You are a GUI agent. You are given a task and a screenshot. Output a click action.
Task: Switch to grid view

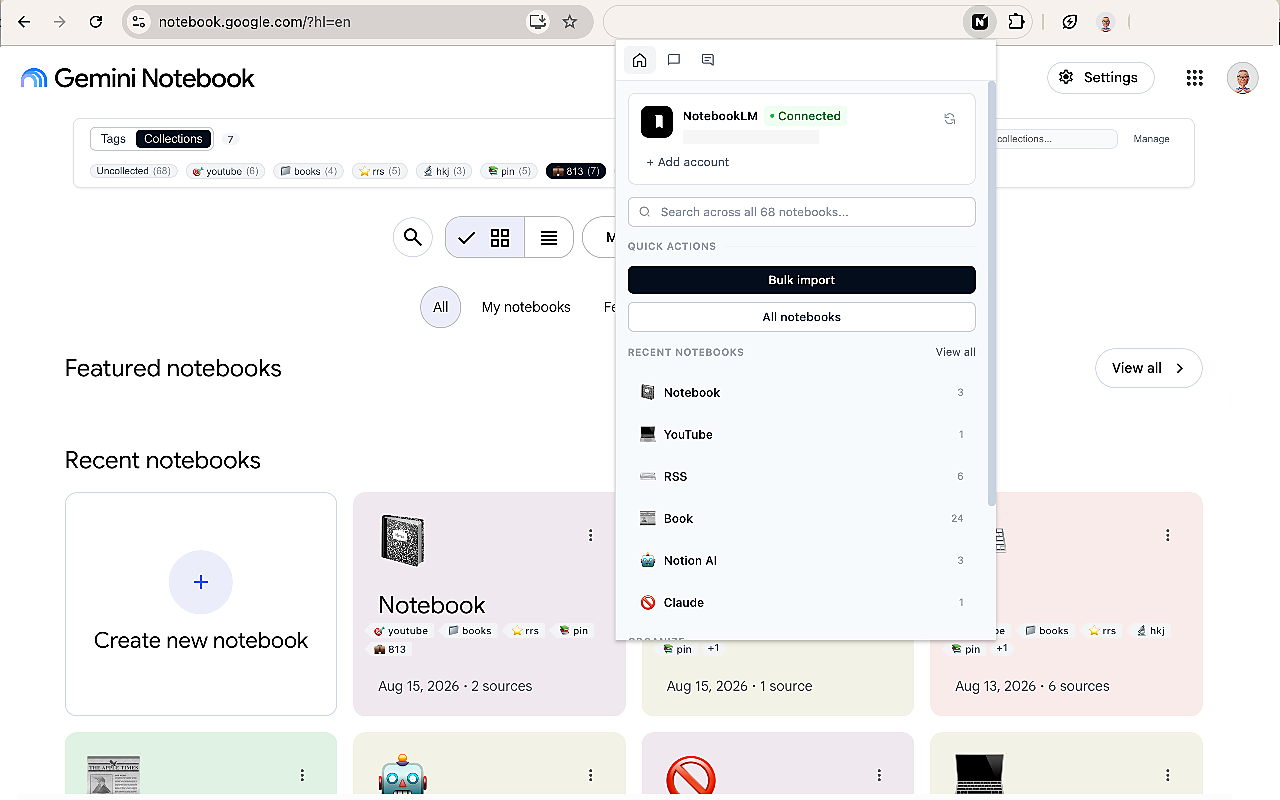[x=500, y=237]
